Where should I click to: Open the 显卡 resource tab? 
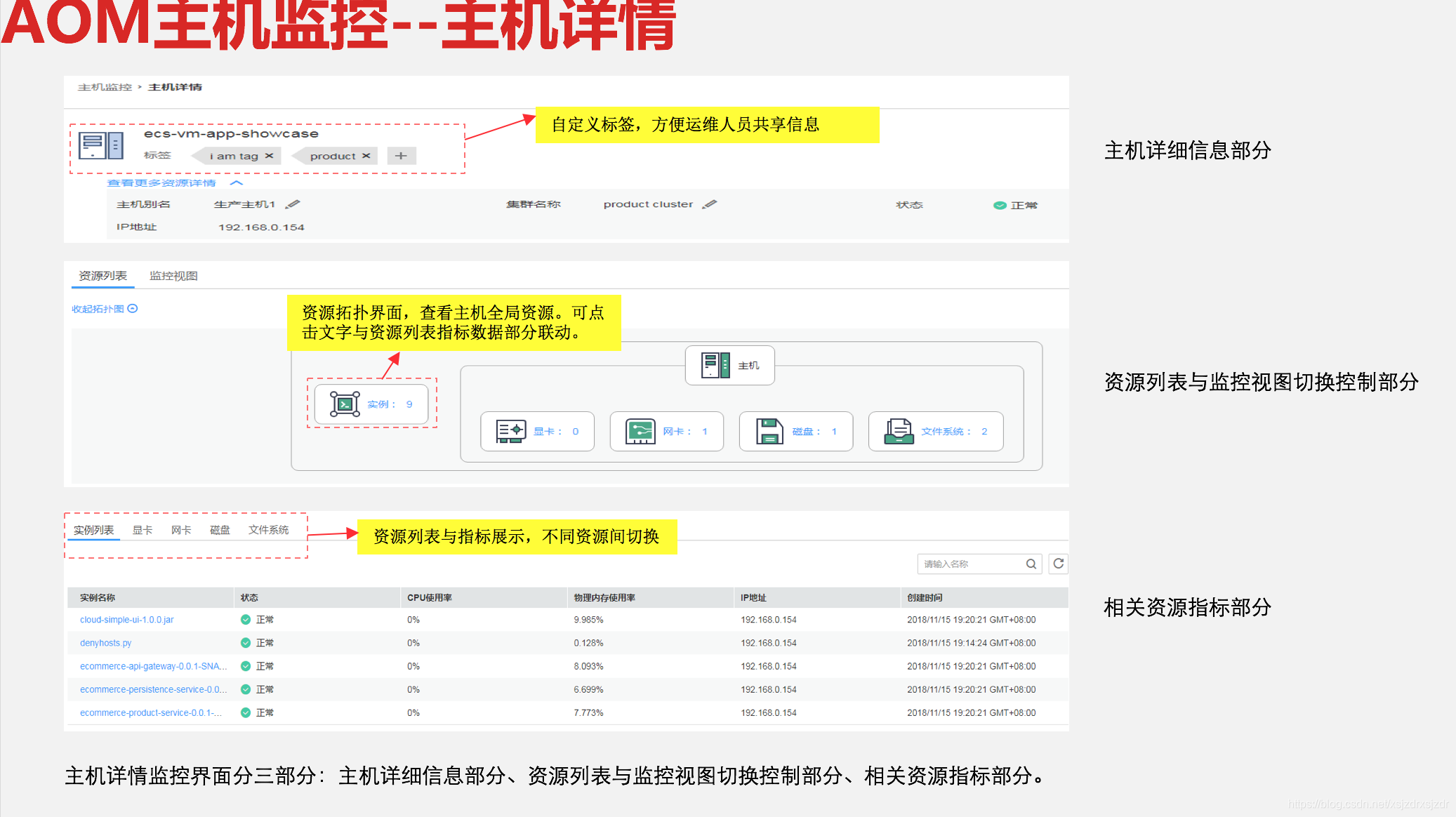pyautogui.click(x=143, y=530)
